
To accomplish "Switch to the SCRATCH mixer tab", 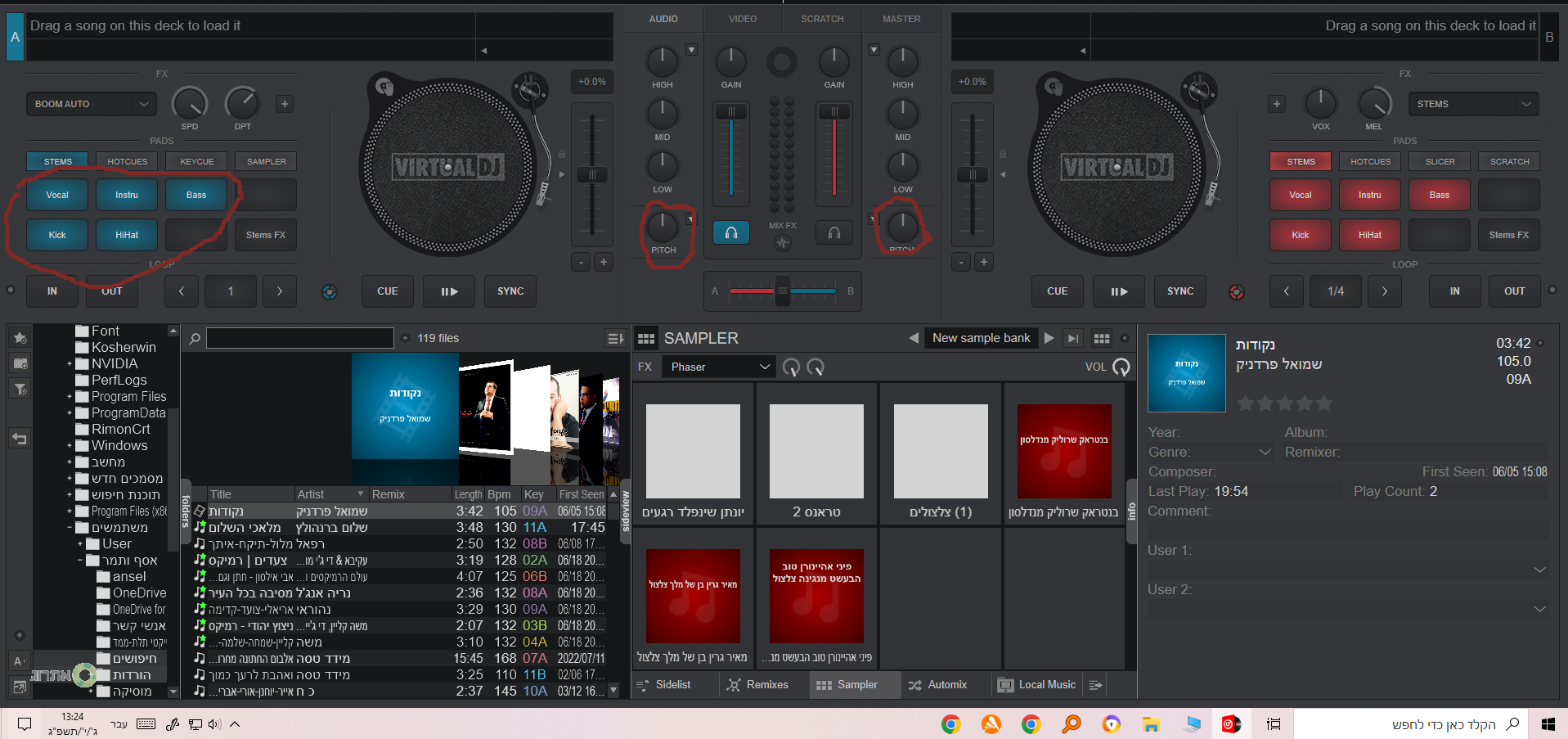I will pos(822,19).
